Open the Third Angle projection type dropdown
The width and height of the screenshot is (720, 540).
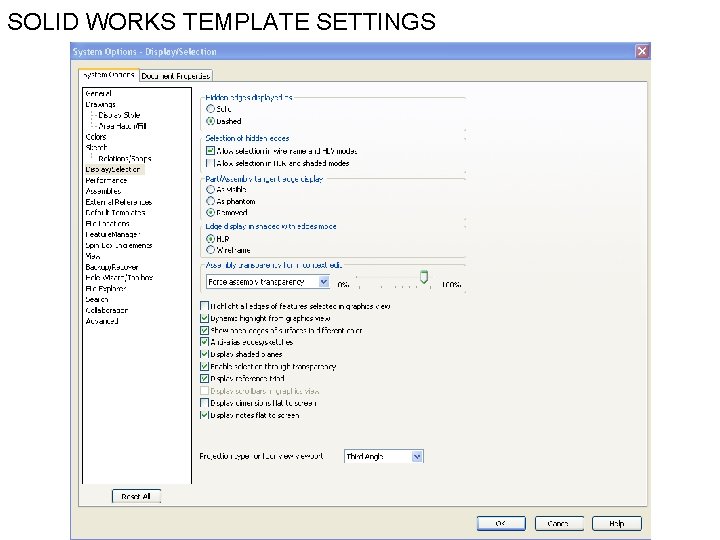coord(383,456)
